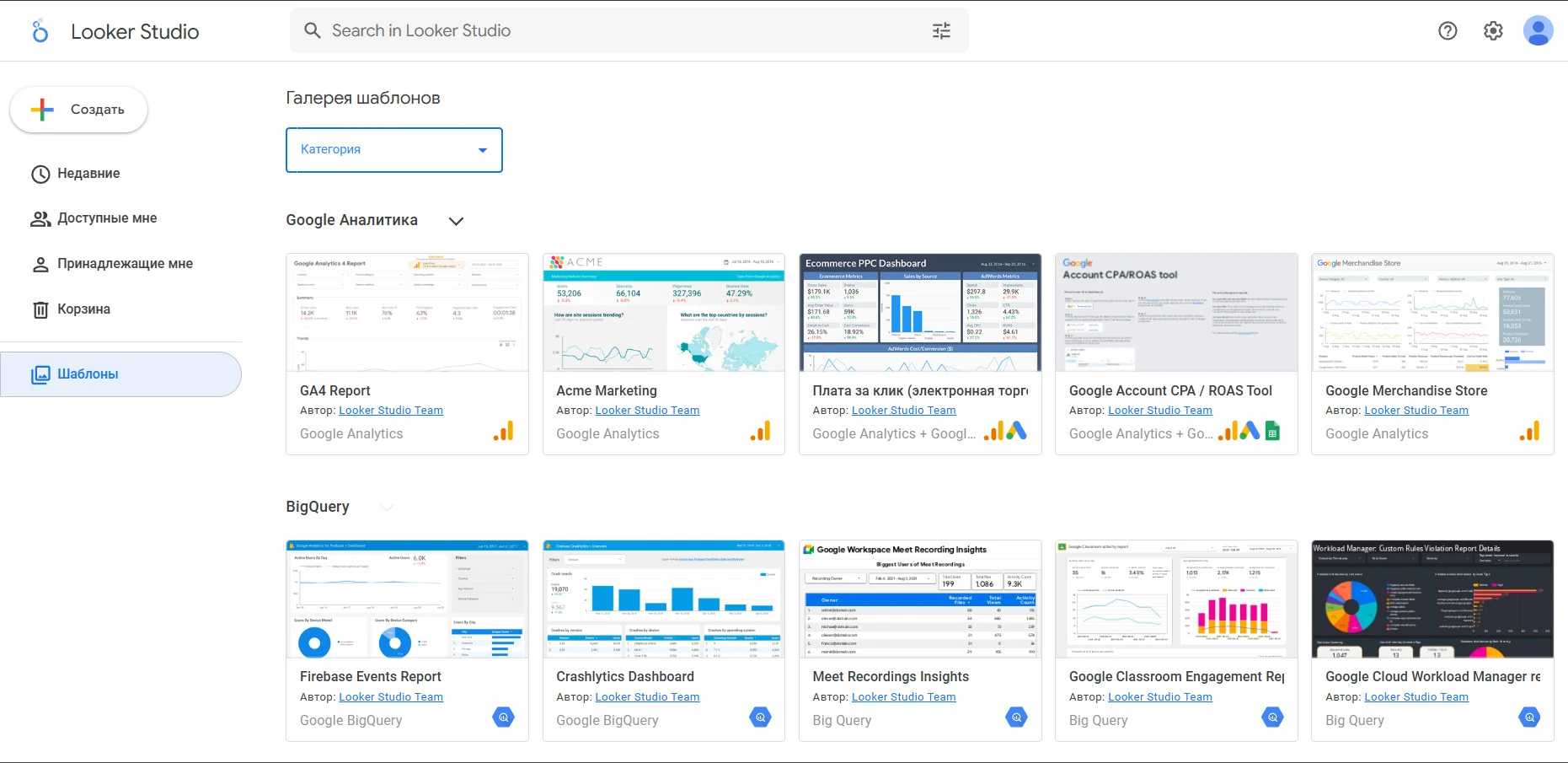
Task: Select Шаблоны in the sidebar
Action: point(120,374)
